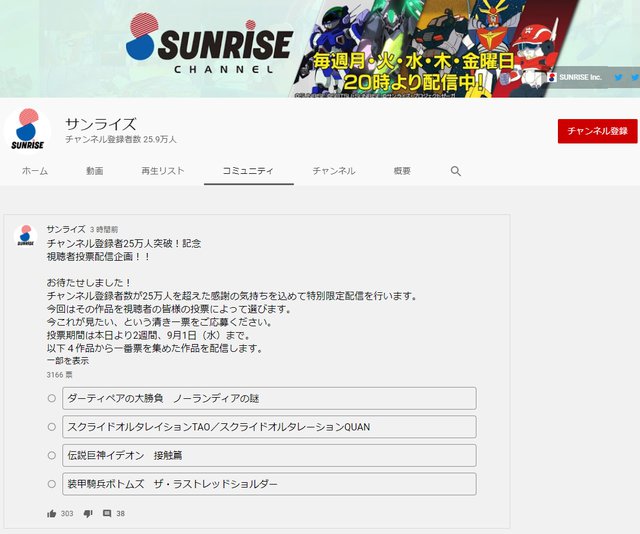This screenshot has height=534, width=640.
Task: Open comments via speech bubble icon
Action: (107, 514)
